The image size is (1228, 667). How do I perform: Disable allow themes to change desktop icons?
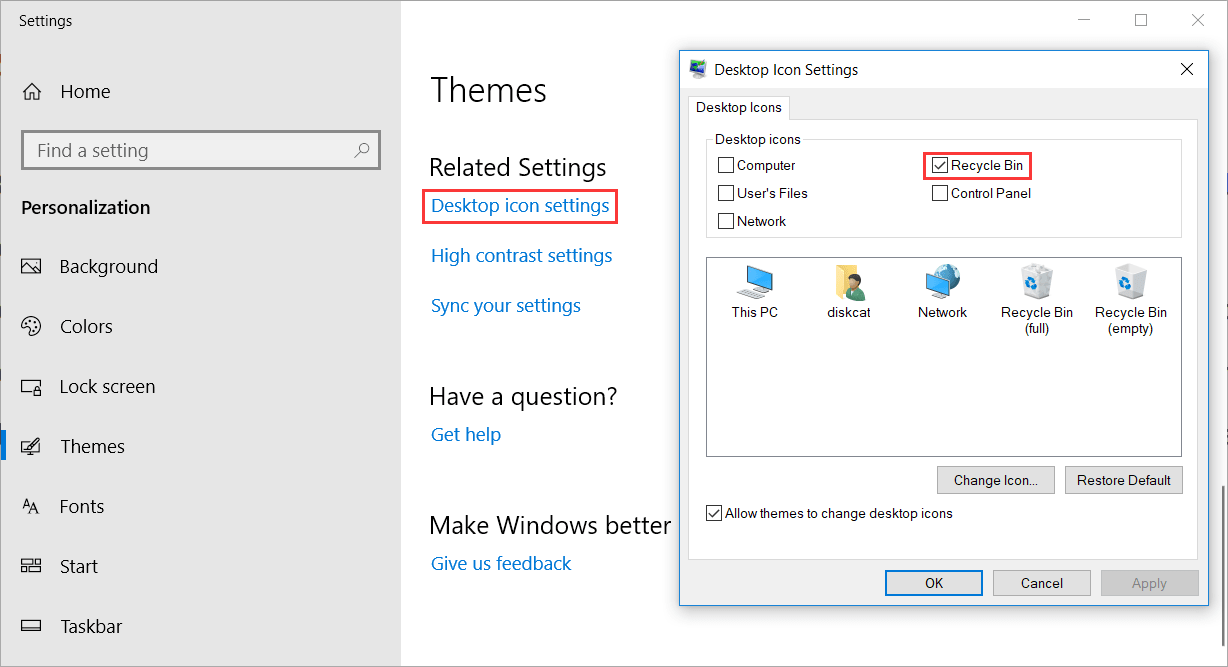pyautogui.click(x=714, y=513)
